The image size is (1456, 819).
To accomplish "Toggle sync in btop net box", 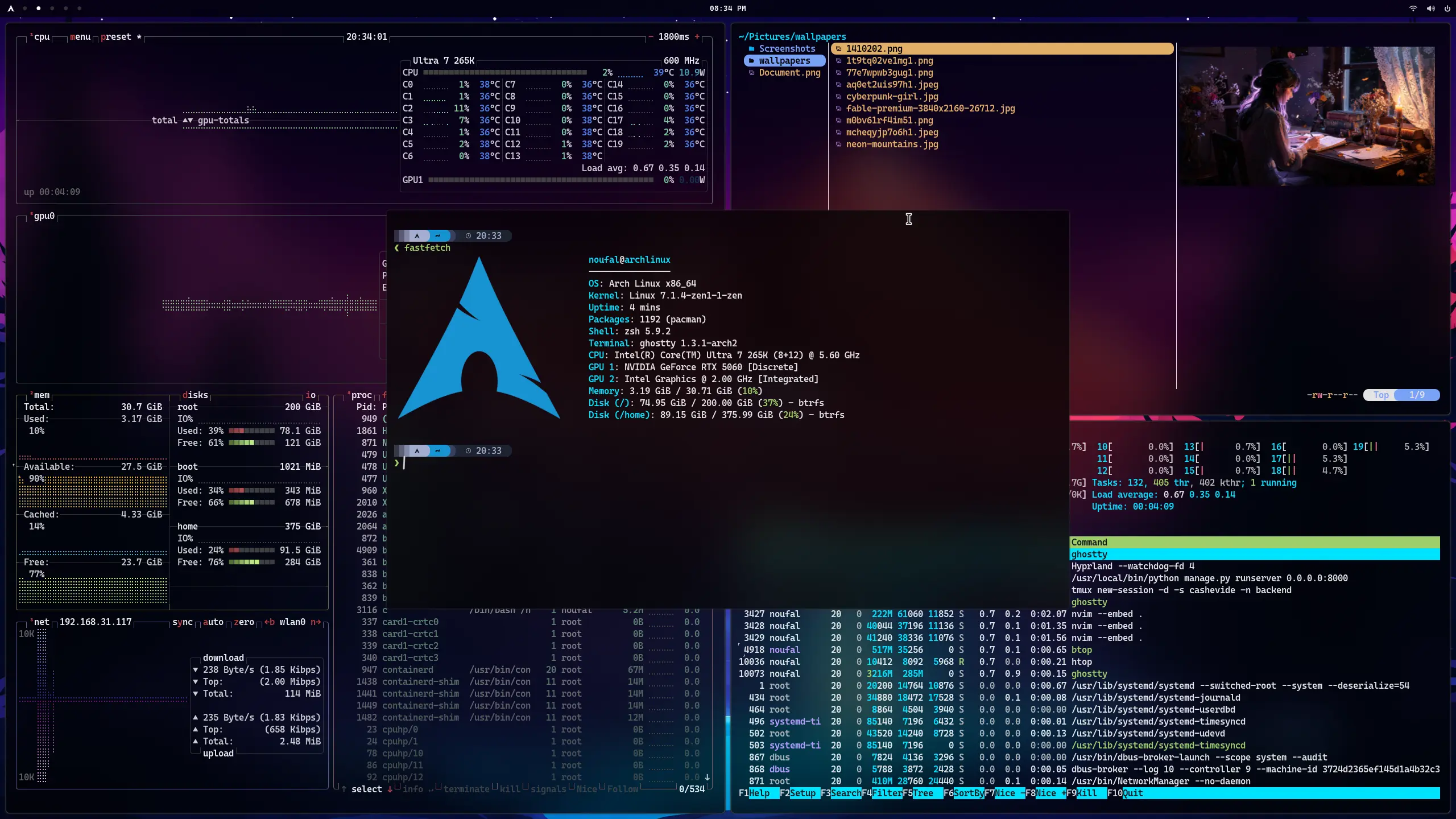I will 183,622.
